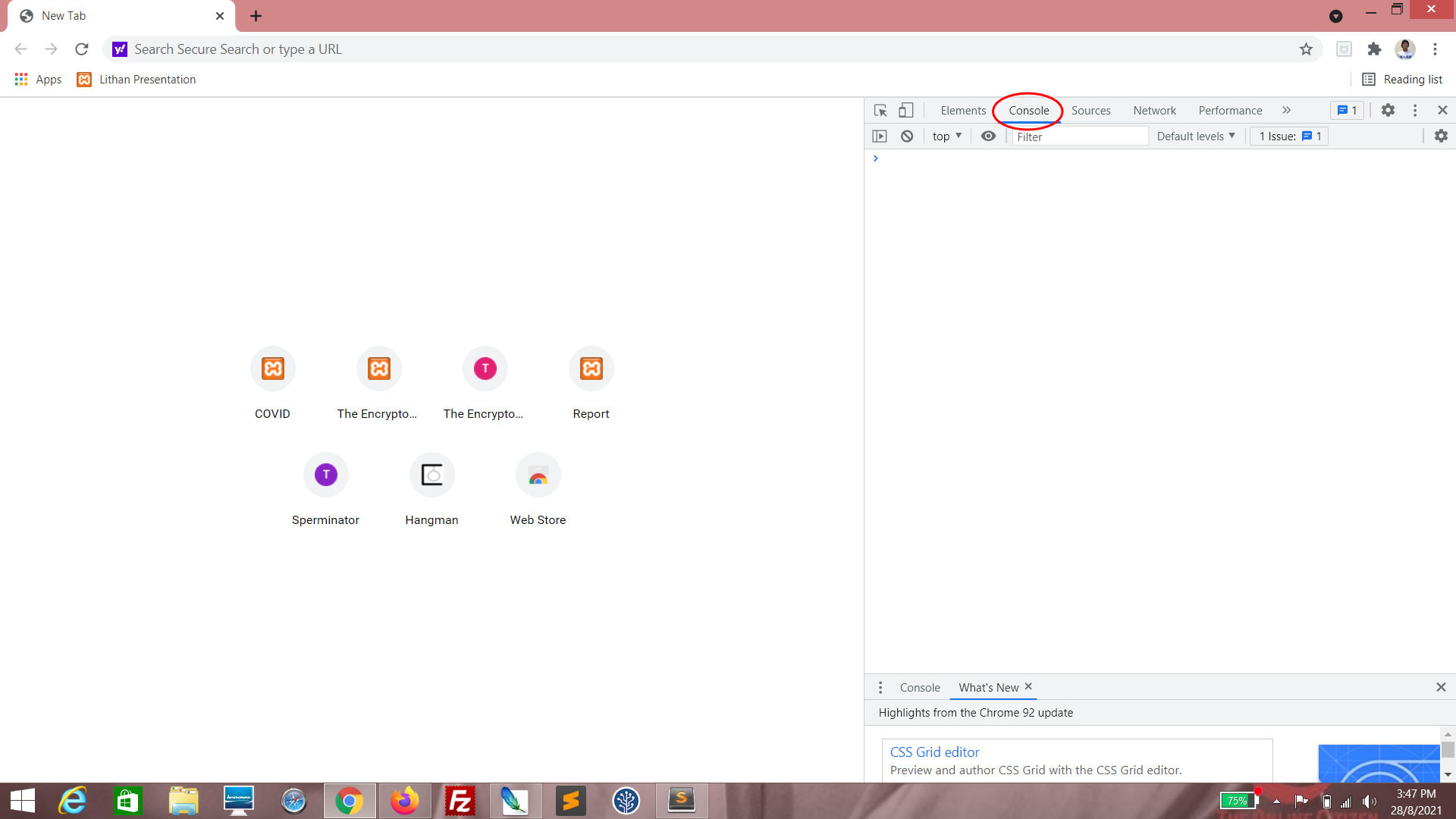Viewport: 1456px width, 819px height.
Task: Switch to the Console tab
Action: pos(1029,110)
